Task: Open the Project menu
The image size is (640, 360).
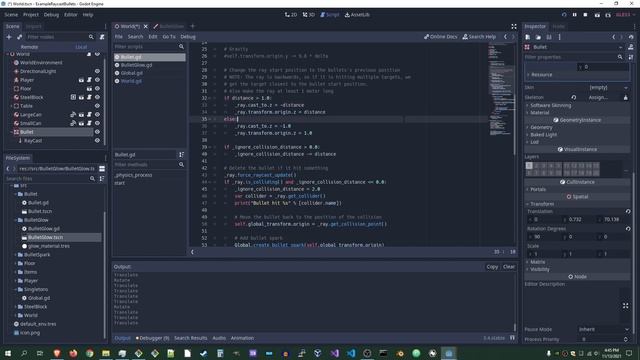Action: tap(31, 15)
